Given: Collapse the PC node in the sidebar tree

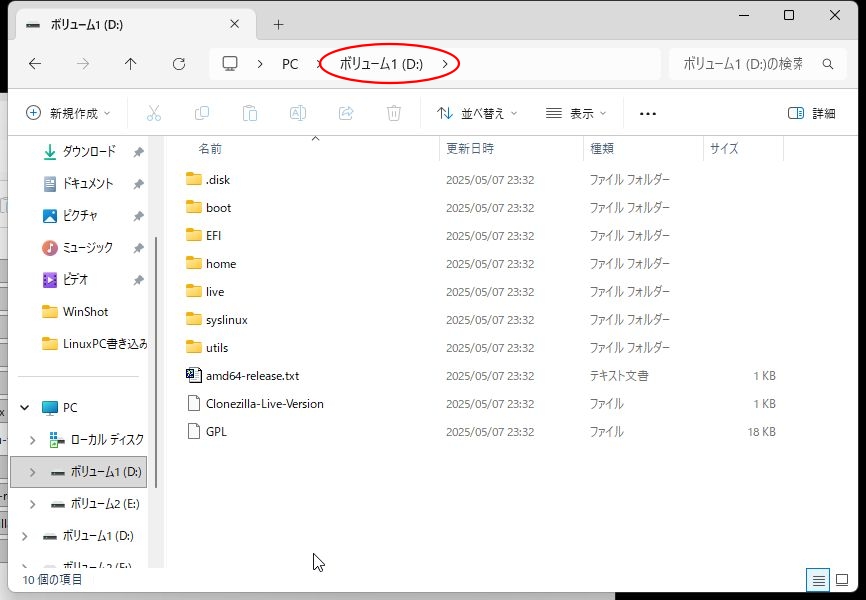Looking at the screenshot, I should click(23, 407).
